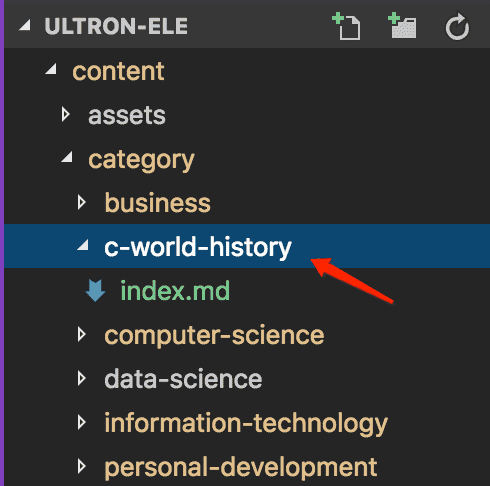This screenshot has width=490, height=486.
Task: Open the index.md file
Action: [x=175, y=291]
